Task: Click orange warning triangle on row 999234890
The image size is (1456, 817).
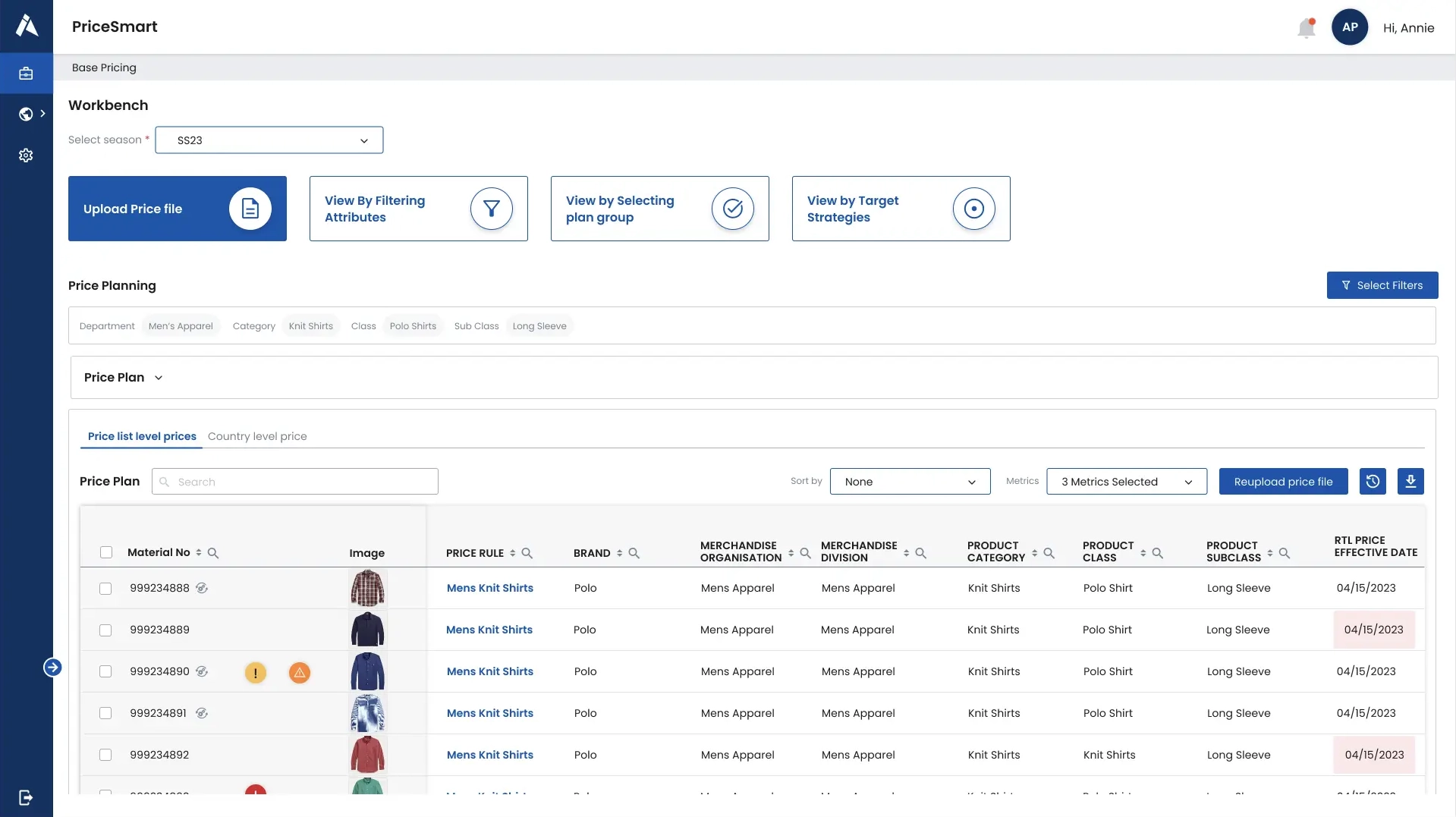Action: pyautogui.click(x=300, y=672)
